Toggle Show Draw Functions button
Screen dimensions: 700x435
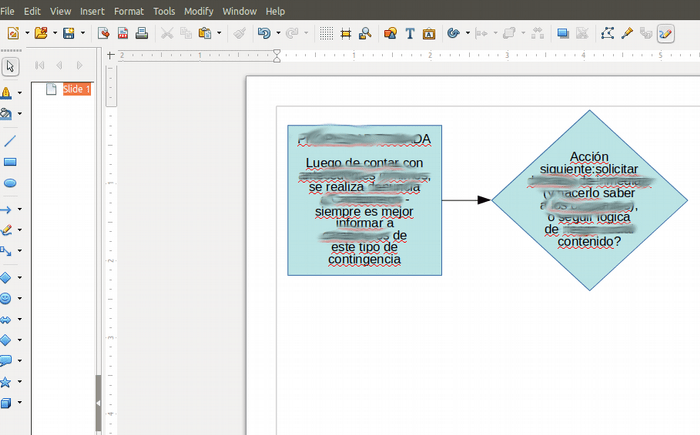[x=666, y=33]
